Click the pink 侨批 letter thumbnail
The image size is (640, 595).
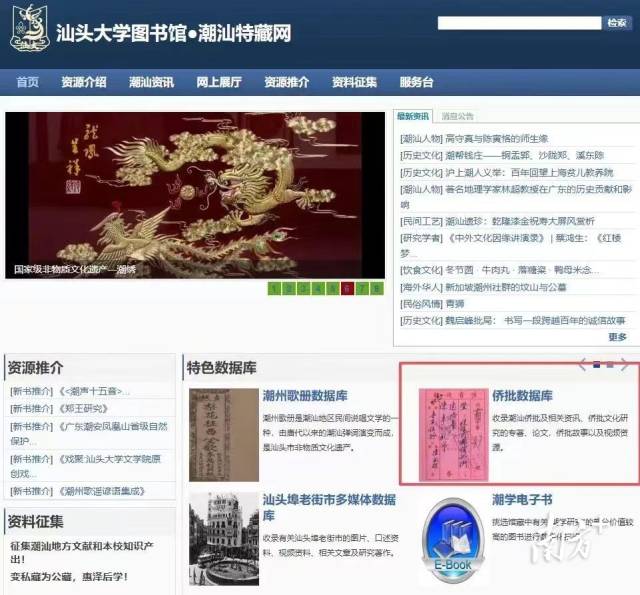click(453, 435)
